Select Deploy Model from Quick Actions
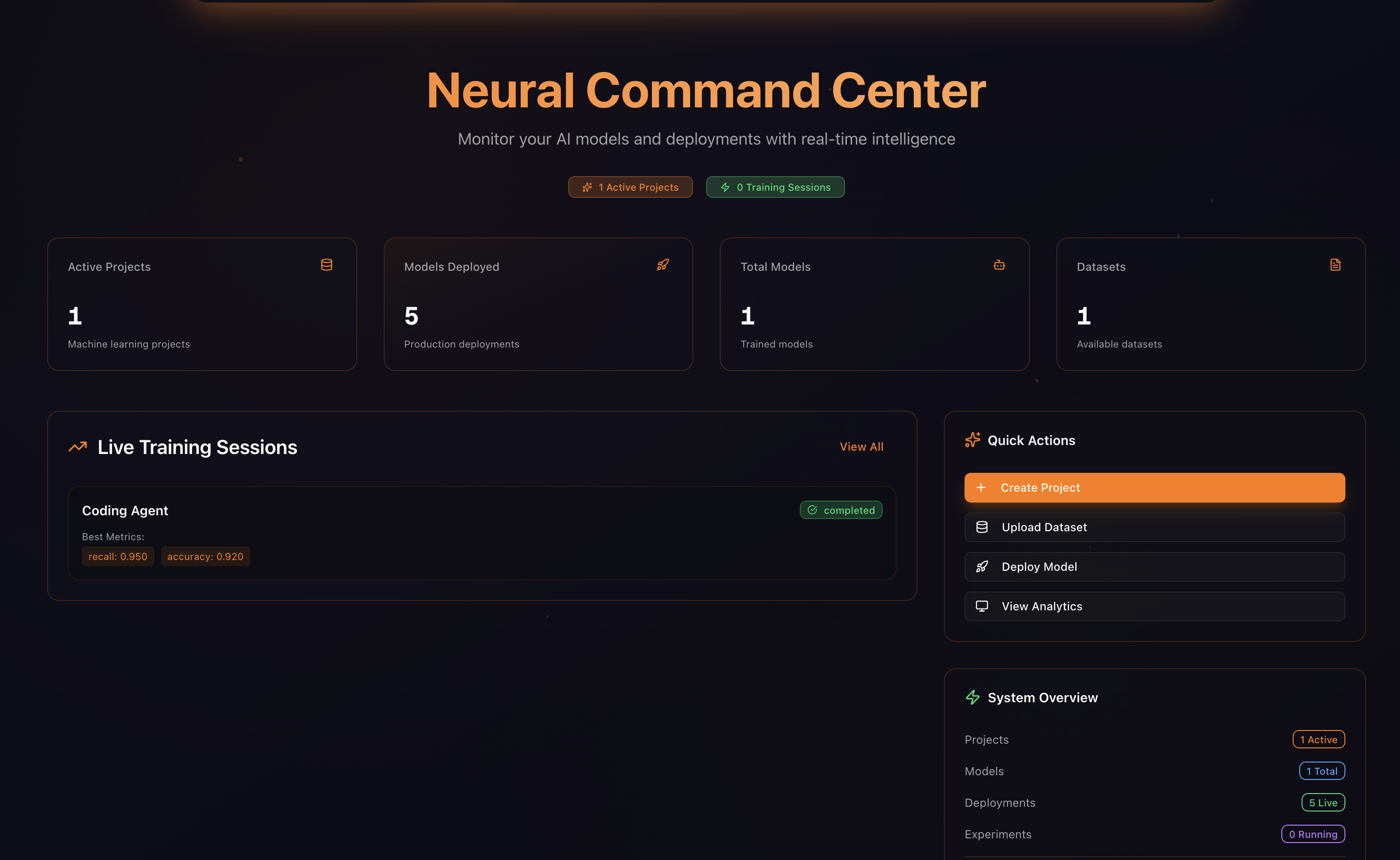The height and width of the screenshot is (860, 1400). pos(1154,567)
